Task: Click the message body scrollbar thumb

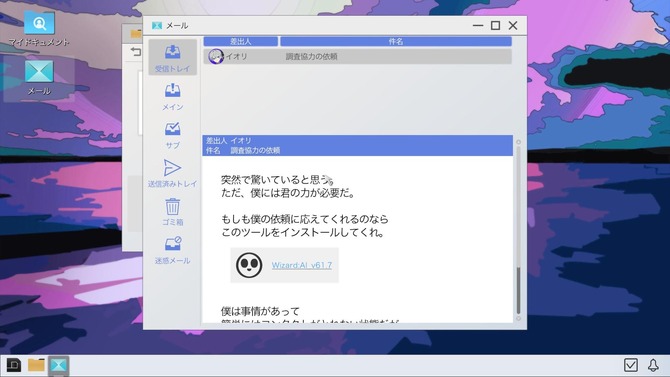Action: coord(518,291)
